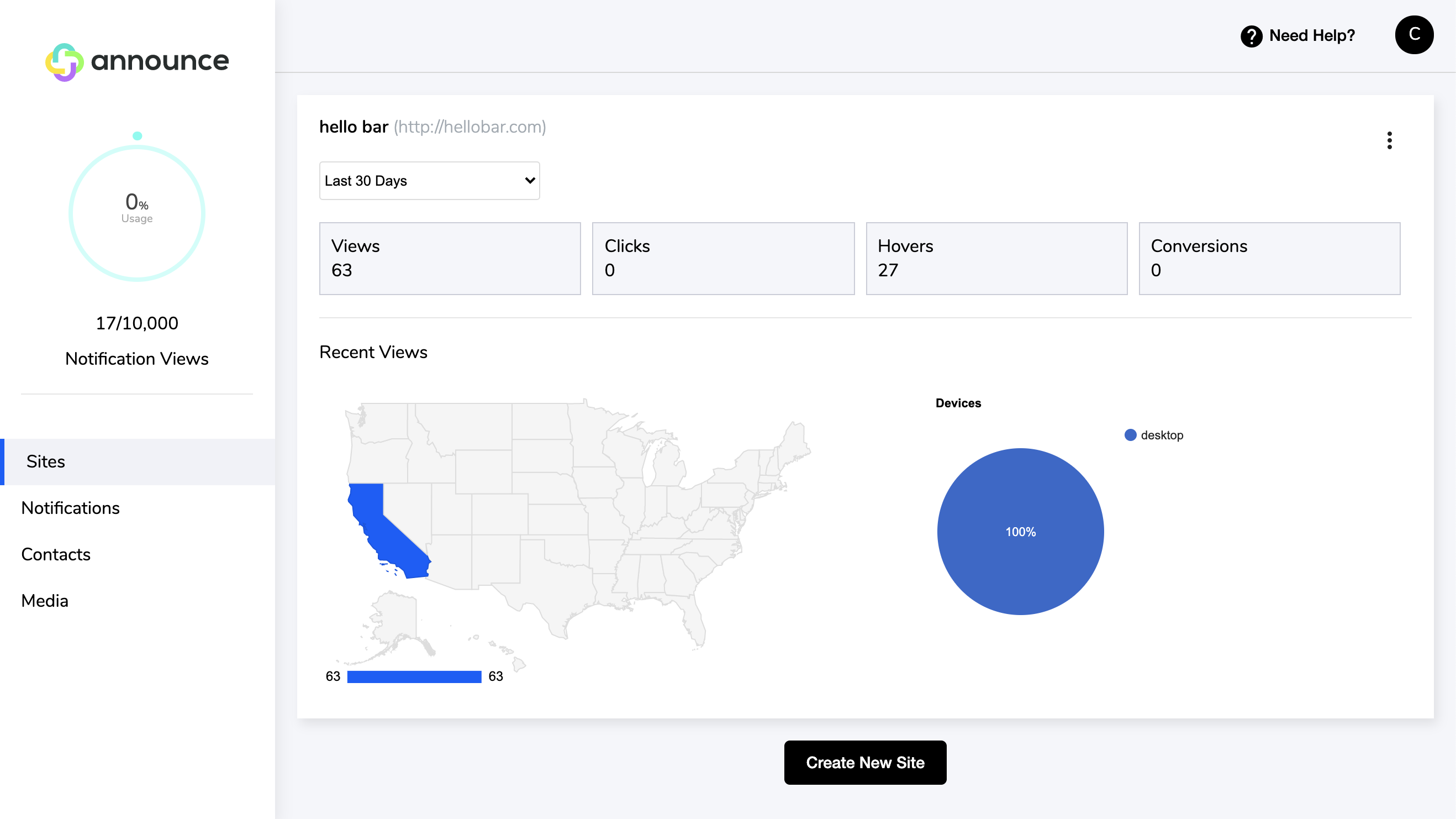Open the hellobar.com site link
1456x819 pixels.
469,127
